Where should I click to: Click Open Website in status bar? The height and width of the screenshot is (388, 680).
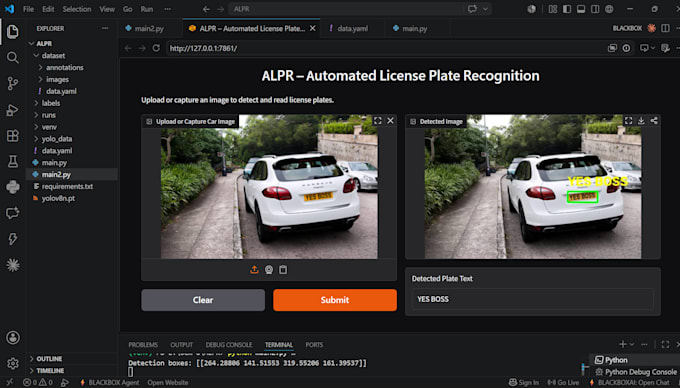168,382
